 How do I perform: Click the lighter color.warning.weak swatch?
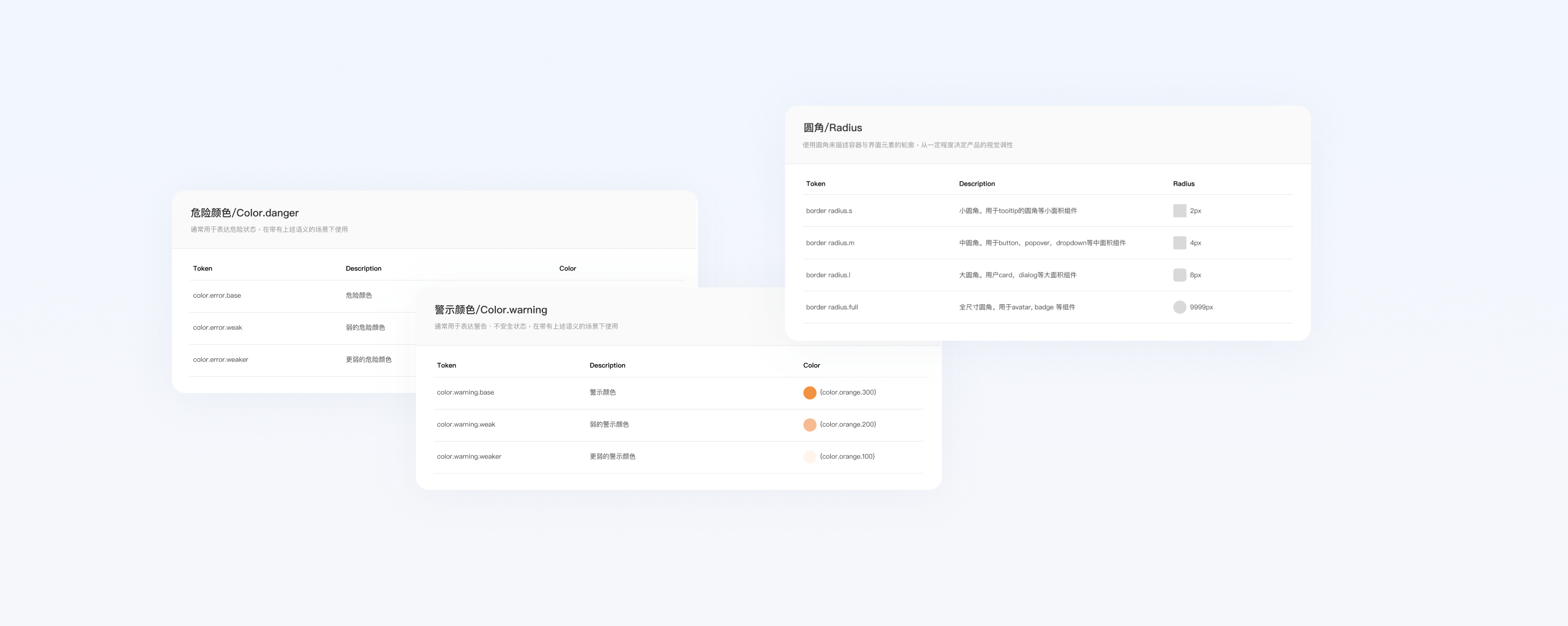coord(810,425)
